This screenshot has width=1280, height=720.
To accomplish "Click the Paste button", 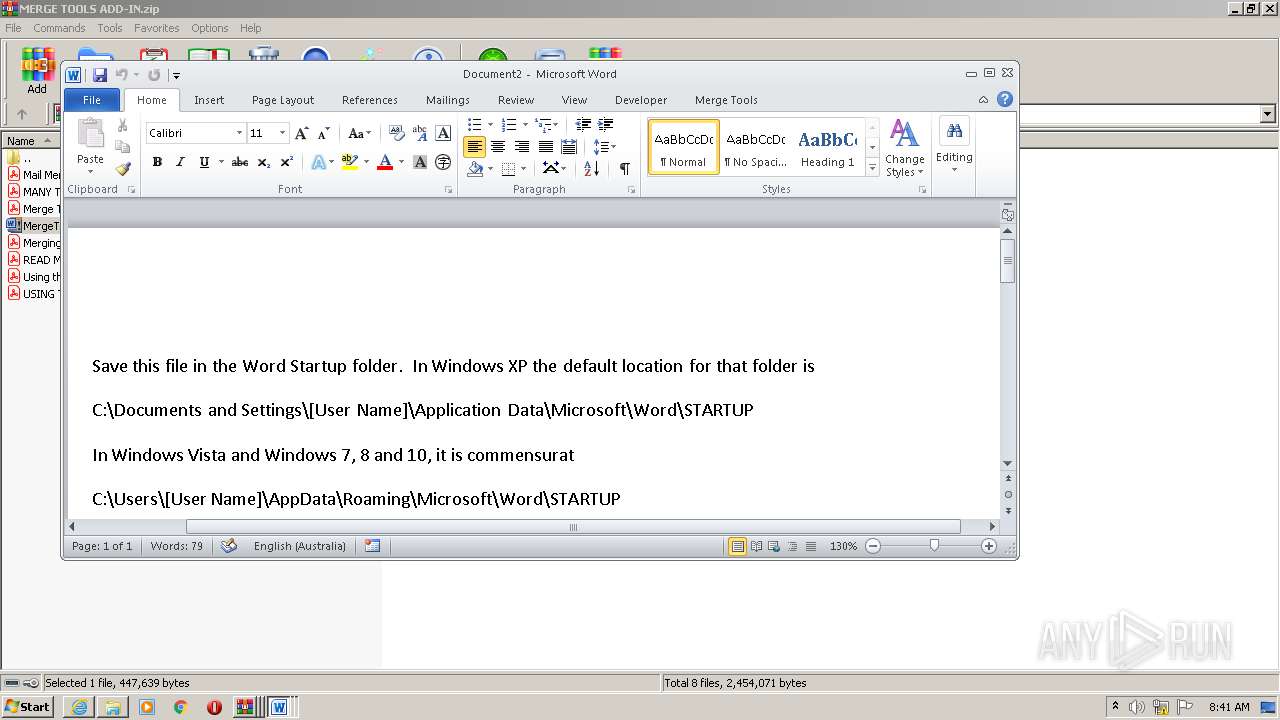I will [x=90, y=145].
